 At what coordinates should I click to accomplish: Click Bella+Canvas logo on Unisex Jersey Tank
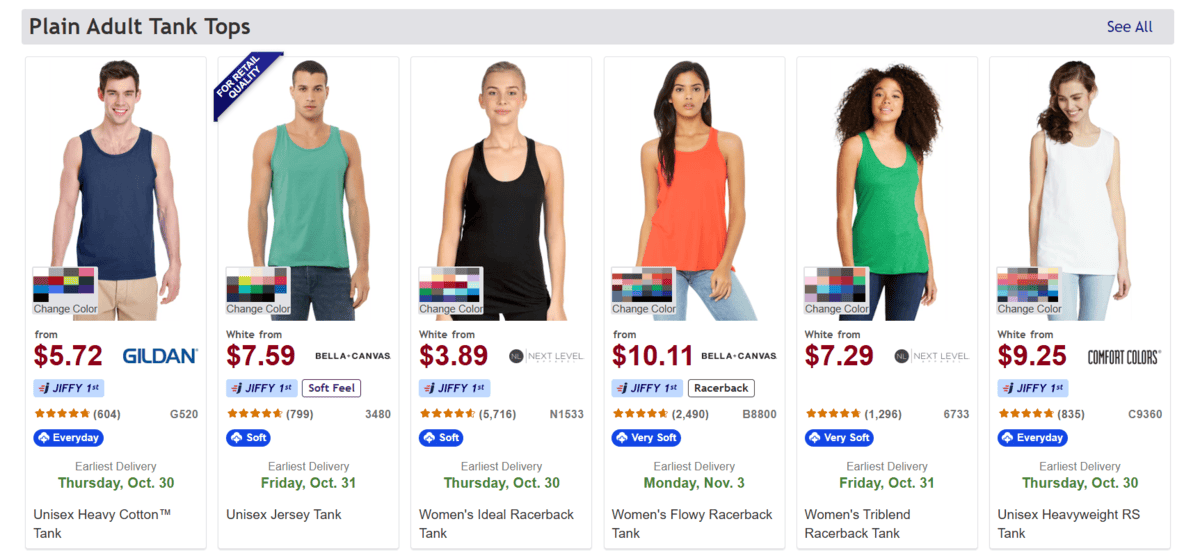(x=351, y=356)
